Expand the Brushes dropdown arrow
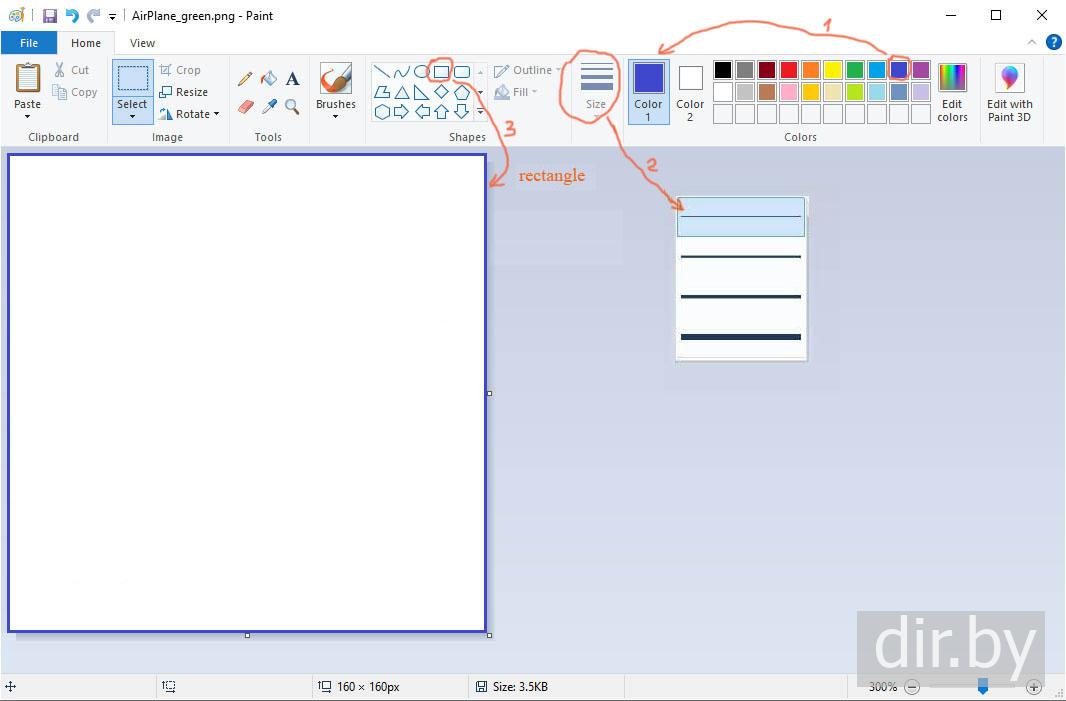The image size is (1066, 701). tap(336, 117)
